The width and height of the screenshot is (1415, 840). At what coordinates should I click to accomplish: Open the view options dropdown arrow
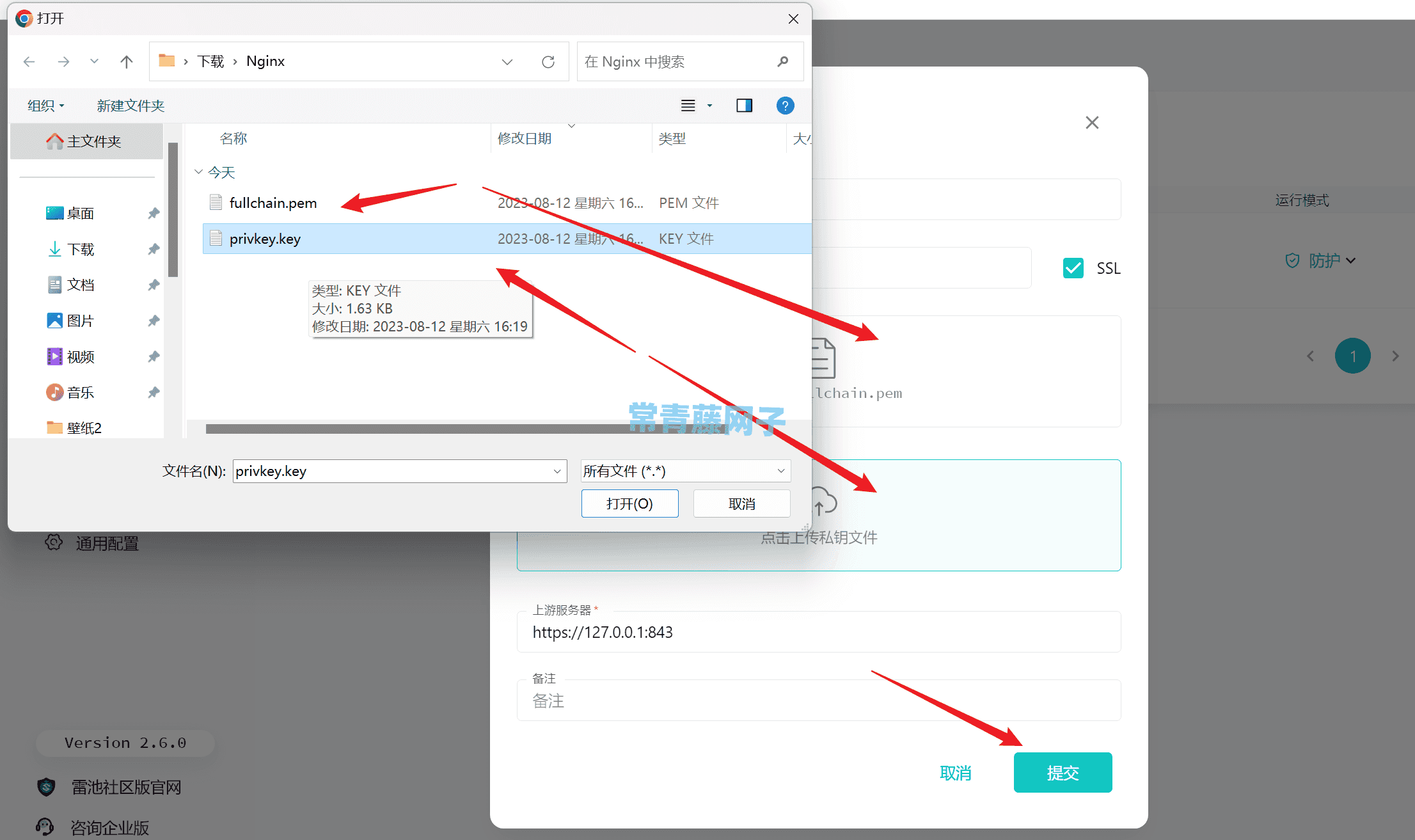coord(709,106)
